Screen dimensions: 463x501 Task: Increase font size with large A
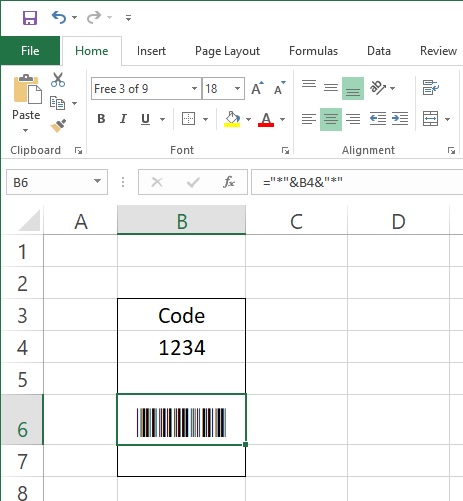pos(257,88)
